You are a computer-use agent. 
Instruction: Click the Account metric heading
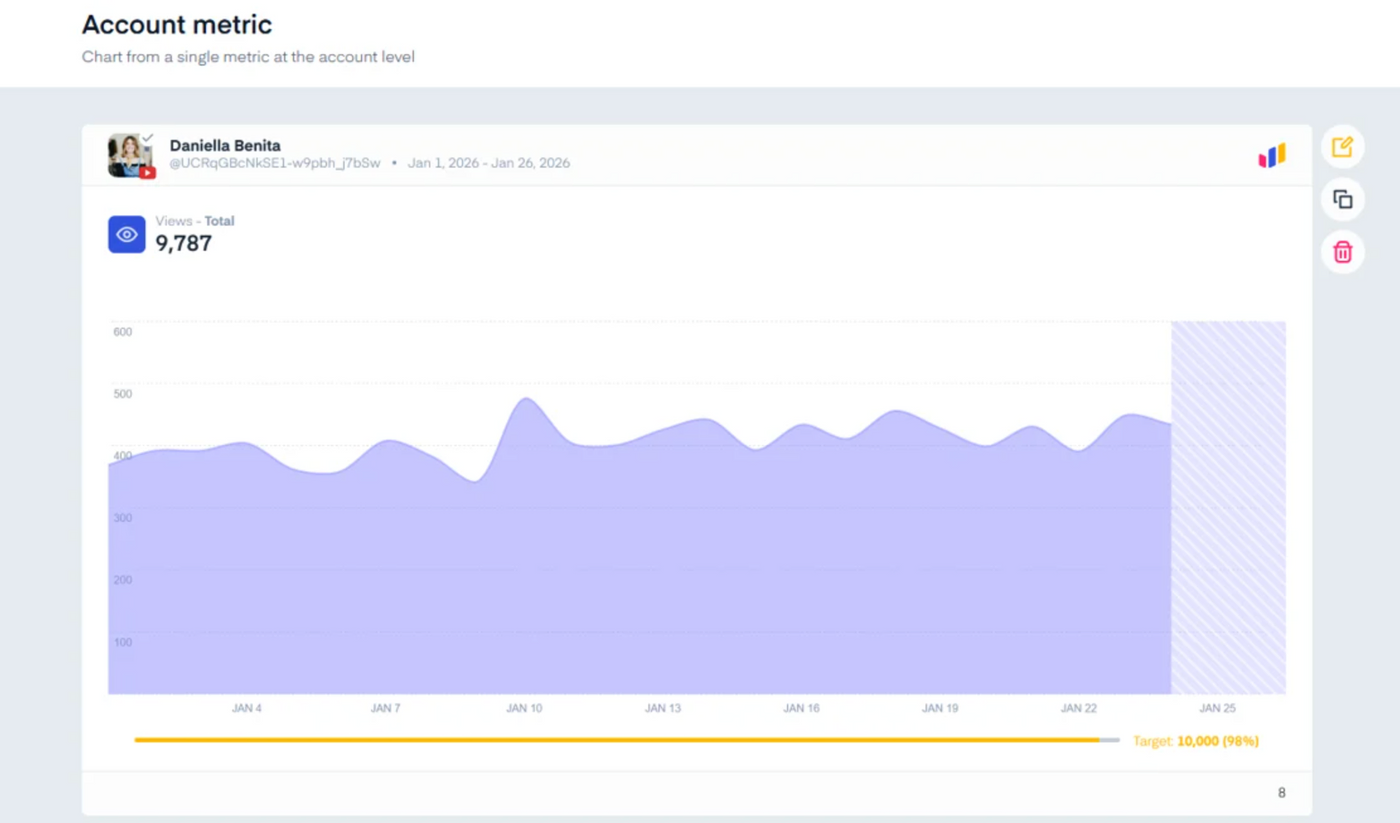(x=177, y=25)
